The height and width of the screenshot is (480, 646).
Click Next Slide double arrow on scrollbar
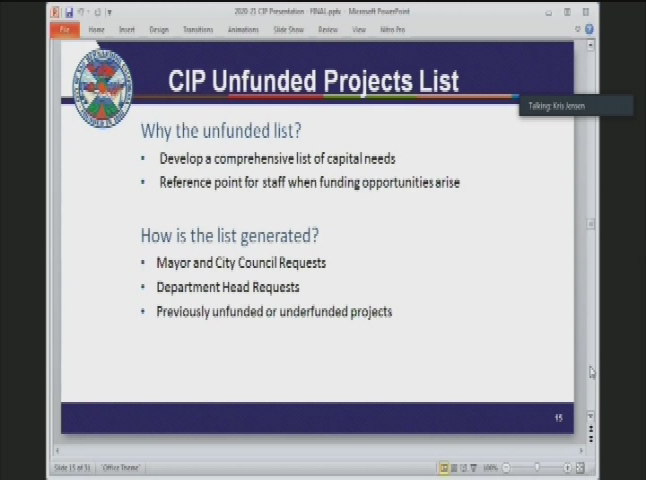point(590,440)
